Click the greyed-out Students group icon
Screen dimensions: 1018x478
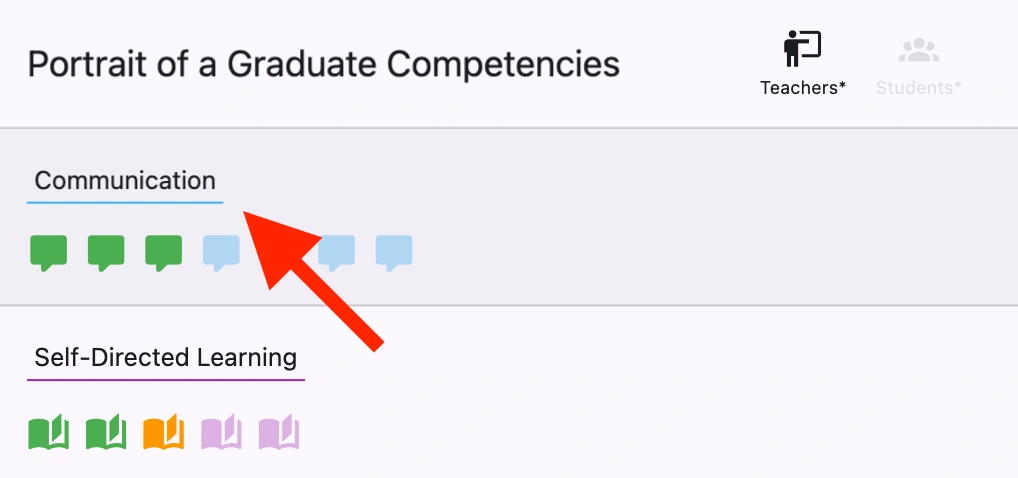(x=917, y=50)
